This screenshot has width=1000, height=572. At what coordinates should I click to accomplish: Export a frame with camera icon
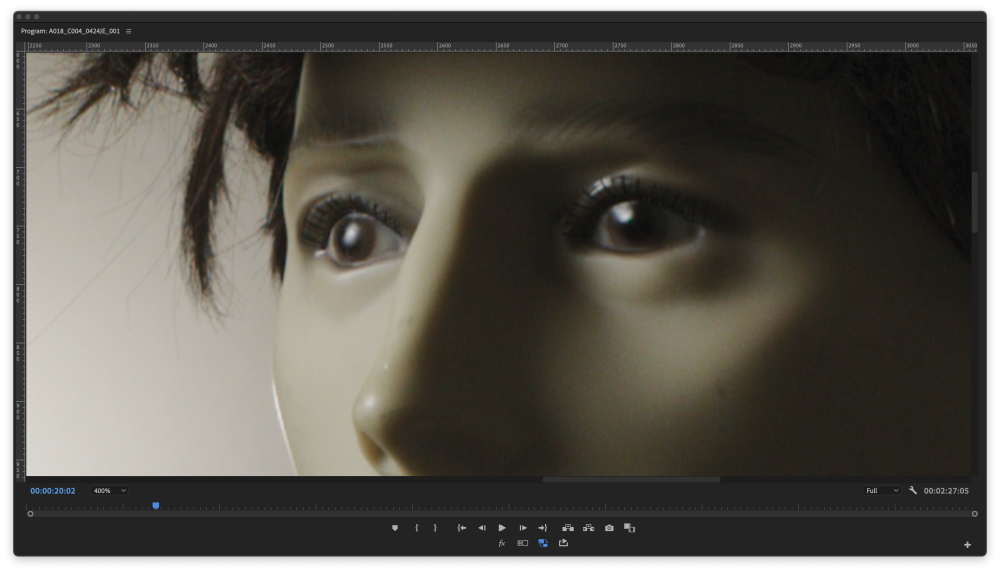pyautogui.click(x=609, y=528)
